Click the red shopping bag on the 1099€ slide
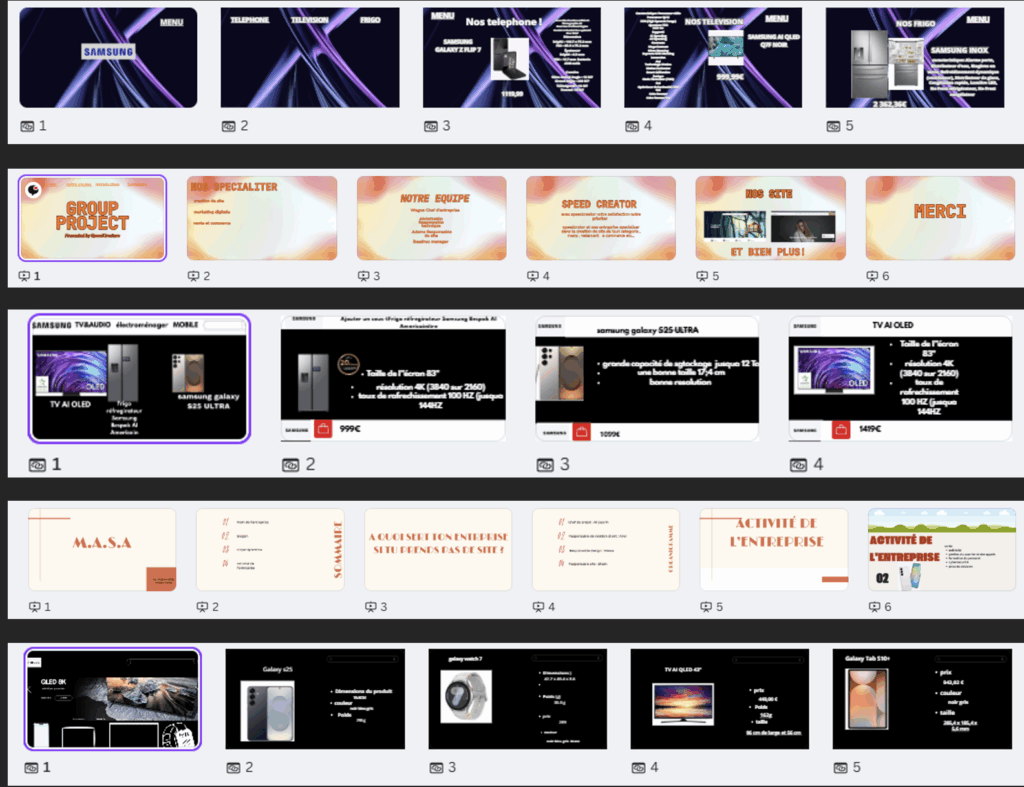Viewport: 1024px width, 787px height. (579, 432)
